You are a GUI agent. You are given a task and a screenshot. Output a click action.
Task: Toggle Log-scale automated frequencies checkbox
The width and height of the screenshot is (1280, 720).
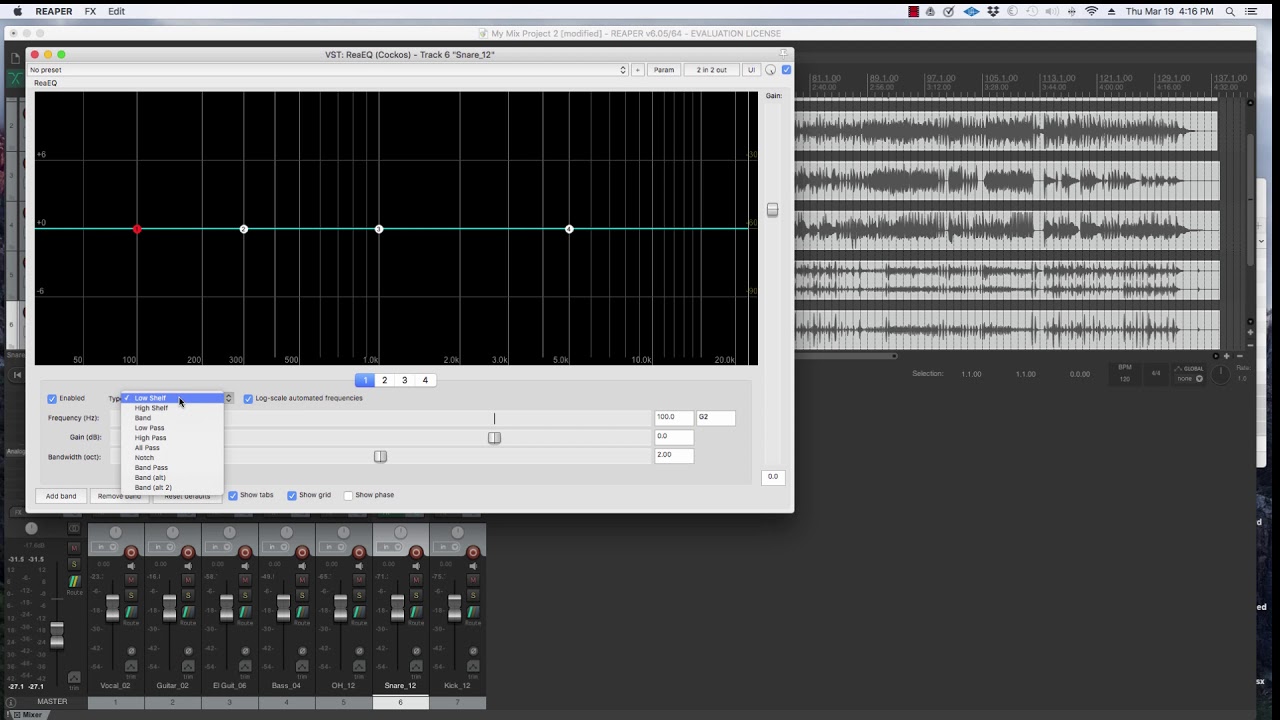pyautogui.click(x=248, y=399)
